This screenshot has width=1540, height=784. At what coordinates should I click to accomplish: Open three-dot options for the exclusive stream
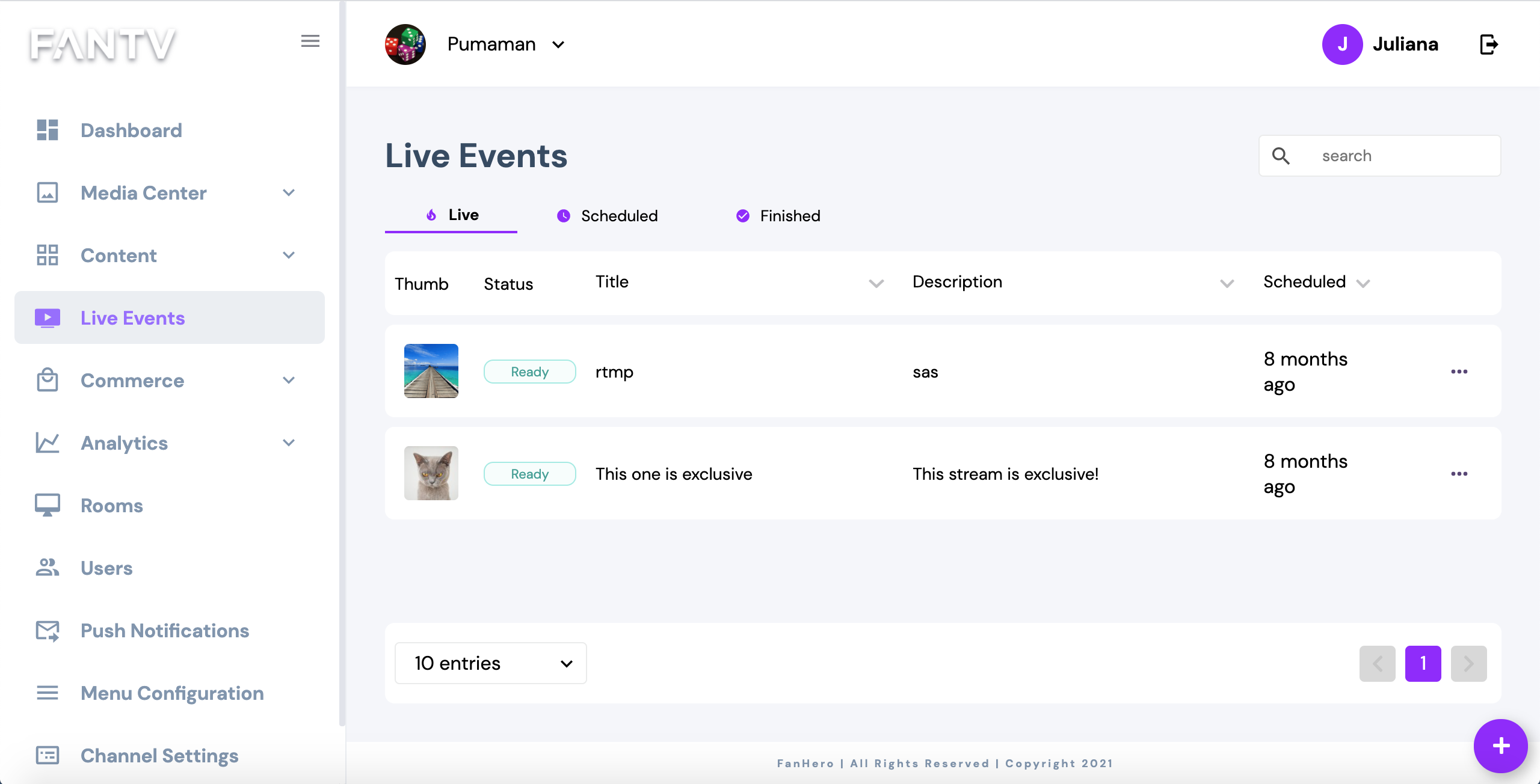click(x=1459, y=474)
